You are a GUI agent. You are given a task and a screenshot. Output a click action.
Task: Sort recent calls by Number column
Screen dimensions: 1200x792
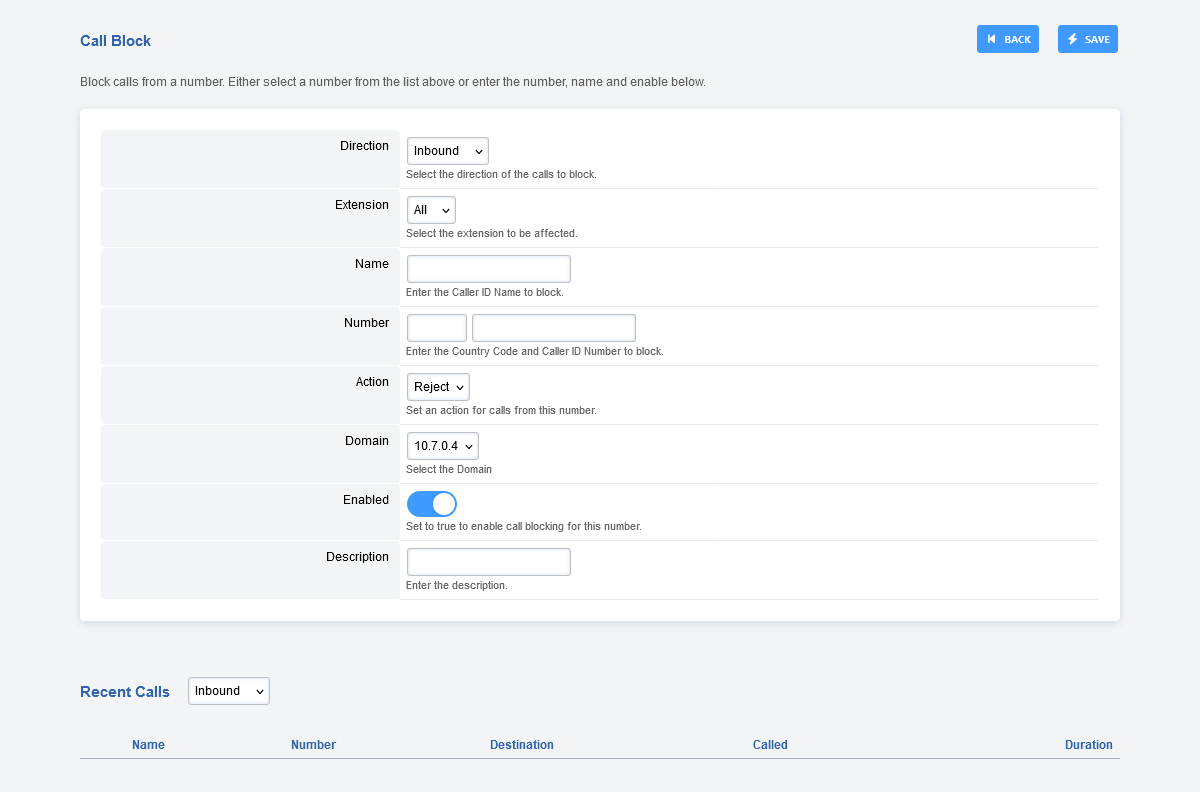tap(313, 745)
